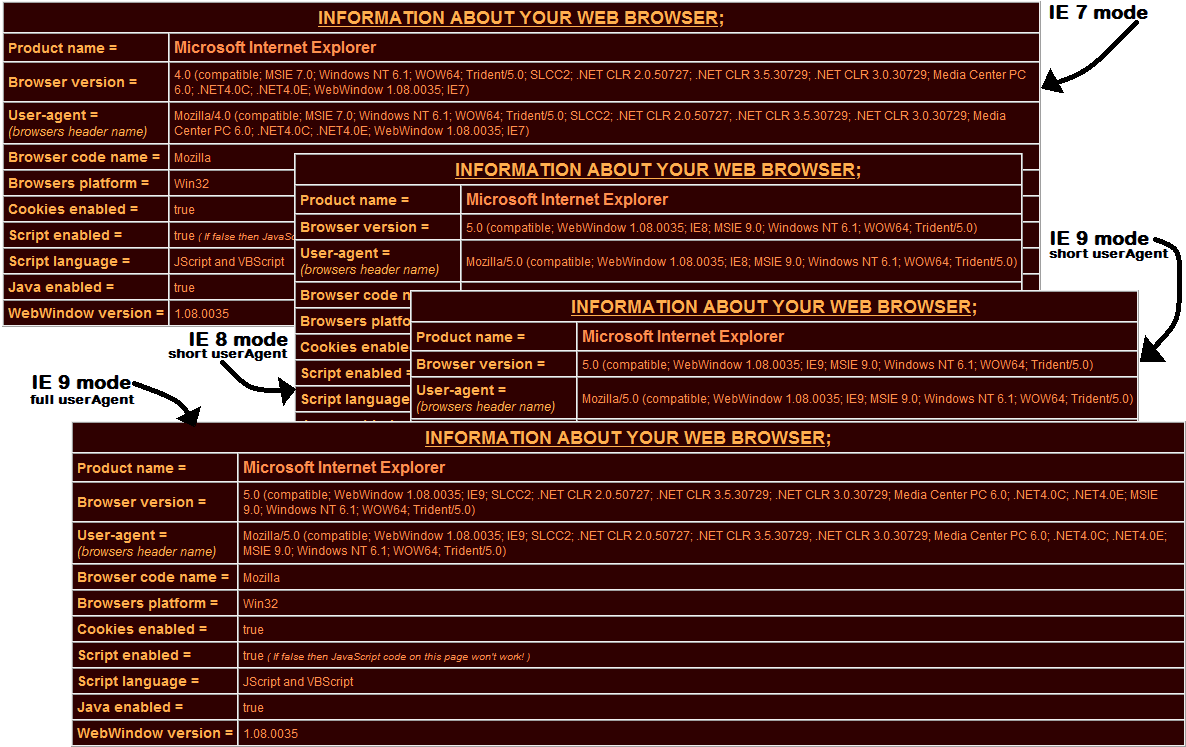Select Product name label in the top table
The height and width of the screenshot is (747, 1186).
(62, 47)
